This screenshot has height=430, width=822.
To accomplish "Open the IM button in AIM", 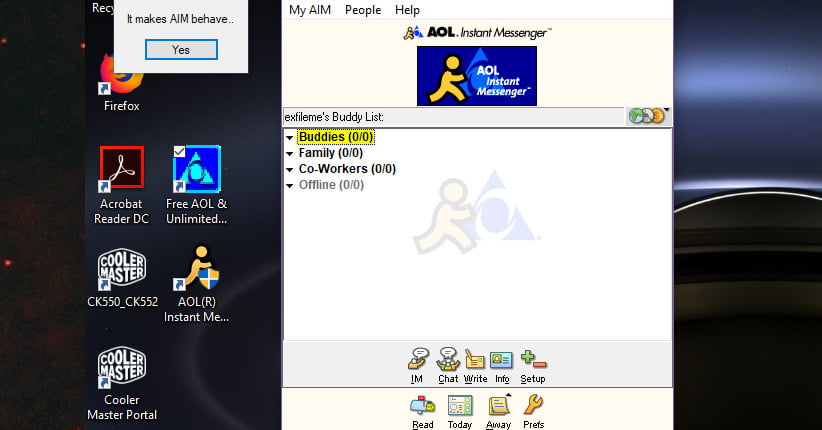I will [418, 365].
